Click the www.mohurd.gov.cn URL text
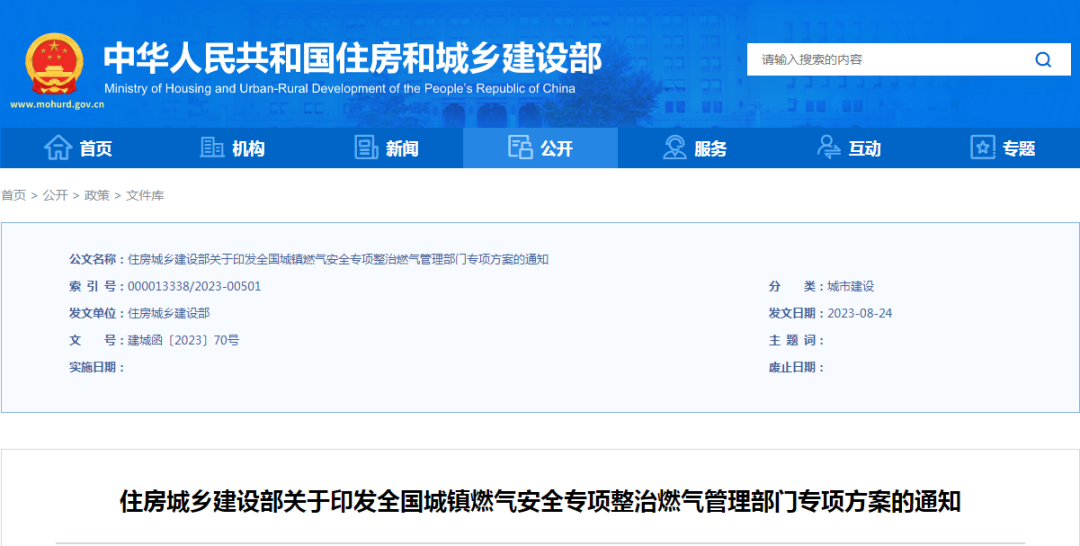 [x=57, y=105]
